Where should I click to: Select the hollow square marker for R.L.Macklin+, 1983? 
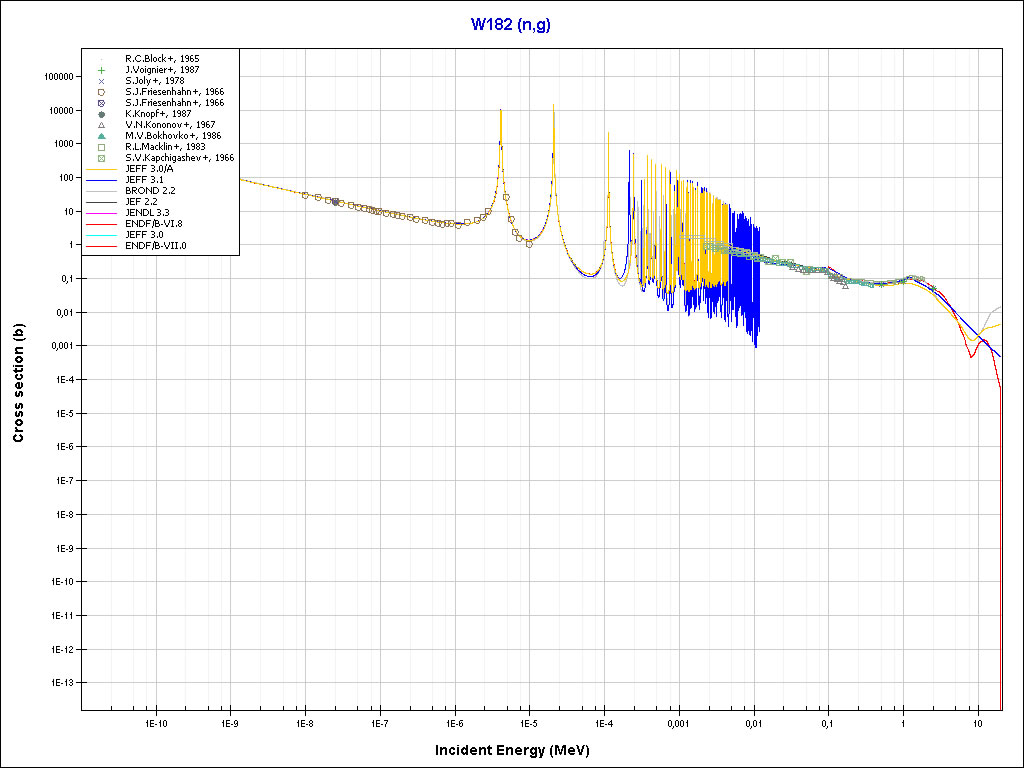pyautogui.click(x=101, y=147)
